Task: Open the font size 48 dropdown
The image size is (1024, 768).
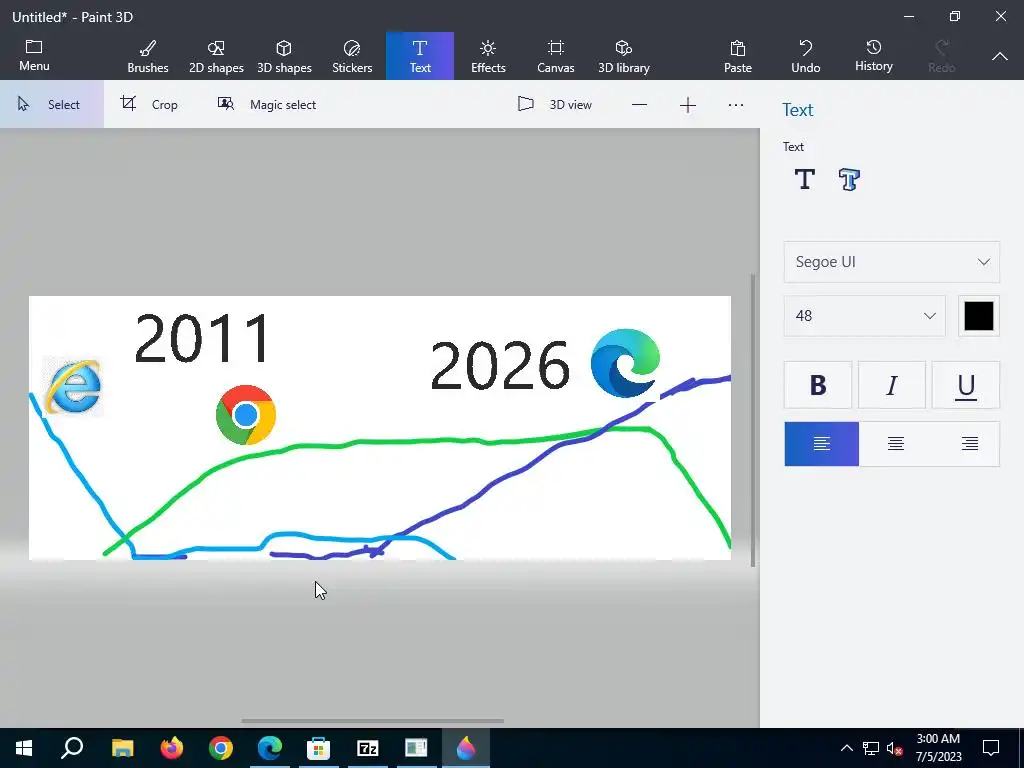Action: coord(864,316)
